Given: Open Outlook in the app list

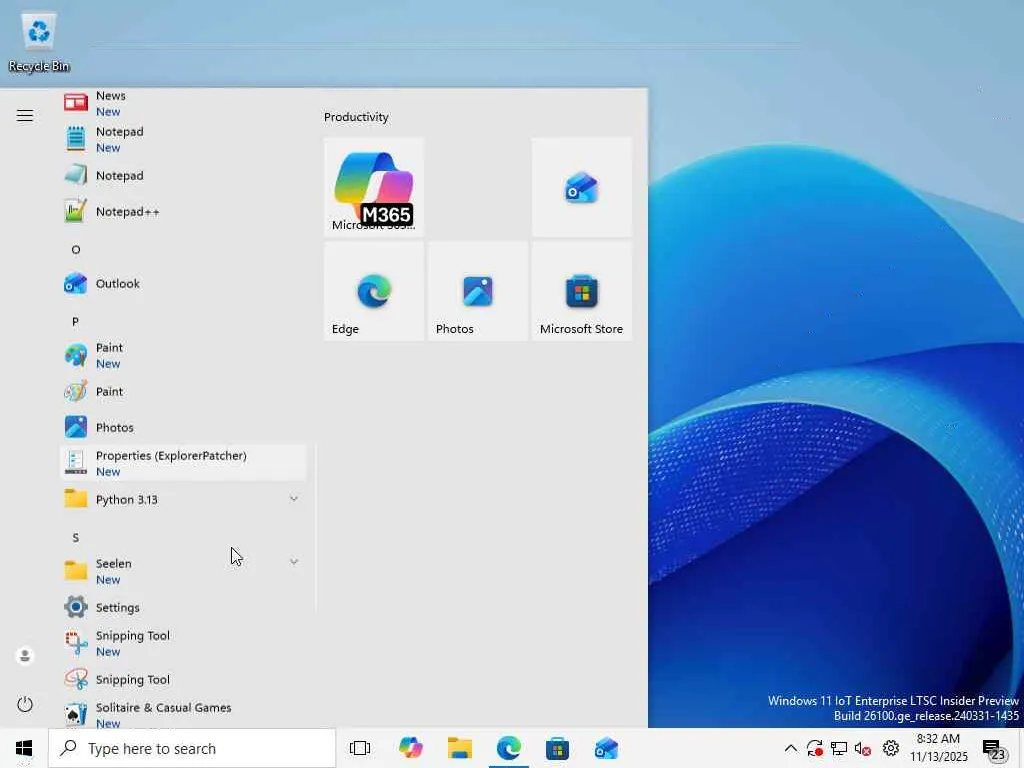Looking at the screenshot, I should click(x=183, y=283).
